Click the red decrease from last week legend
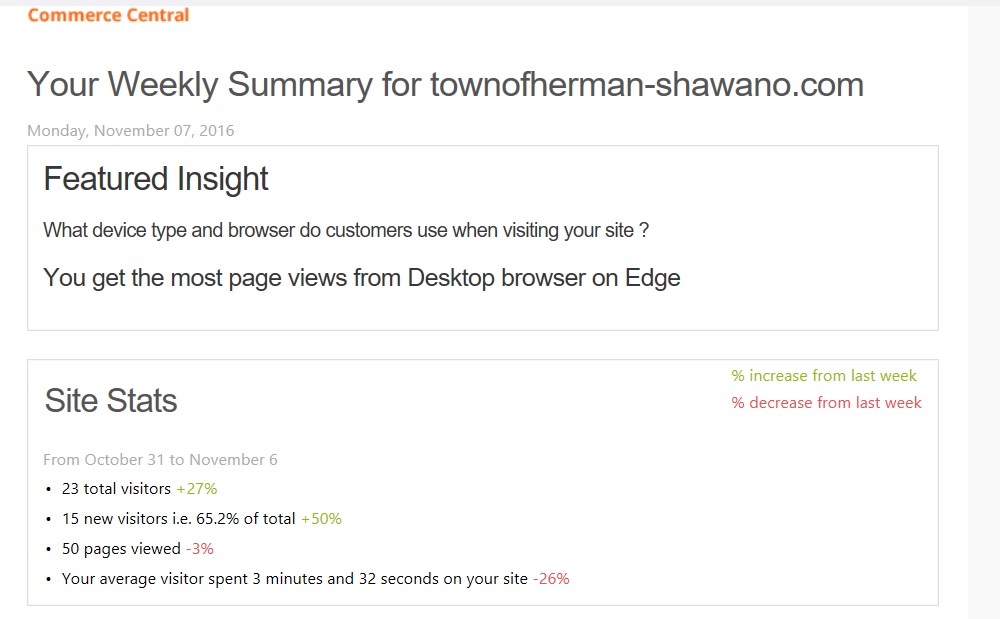 [826, 403]
